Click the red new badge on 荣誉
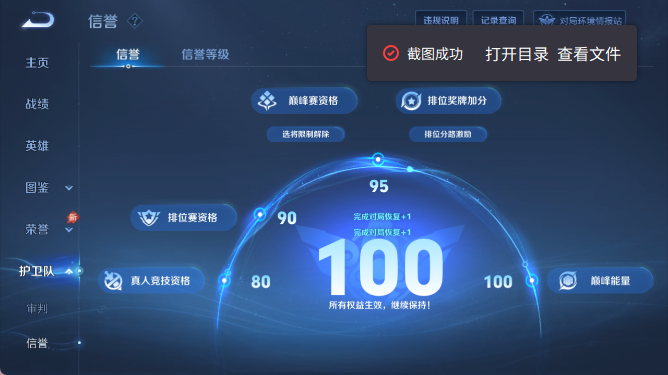The height and width of the screenshot is (375, 668). click(x=73, y=217)
